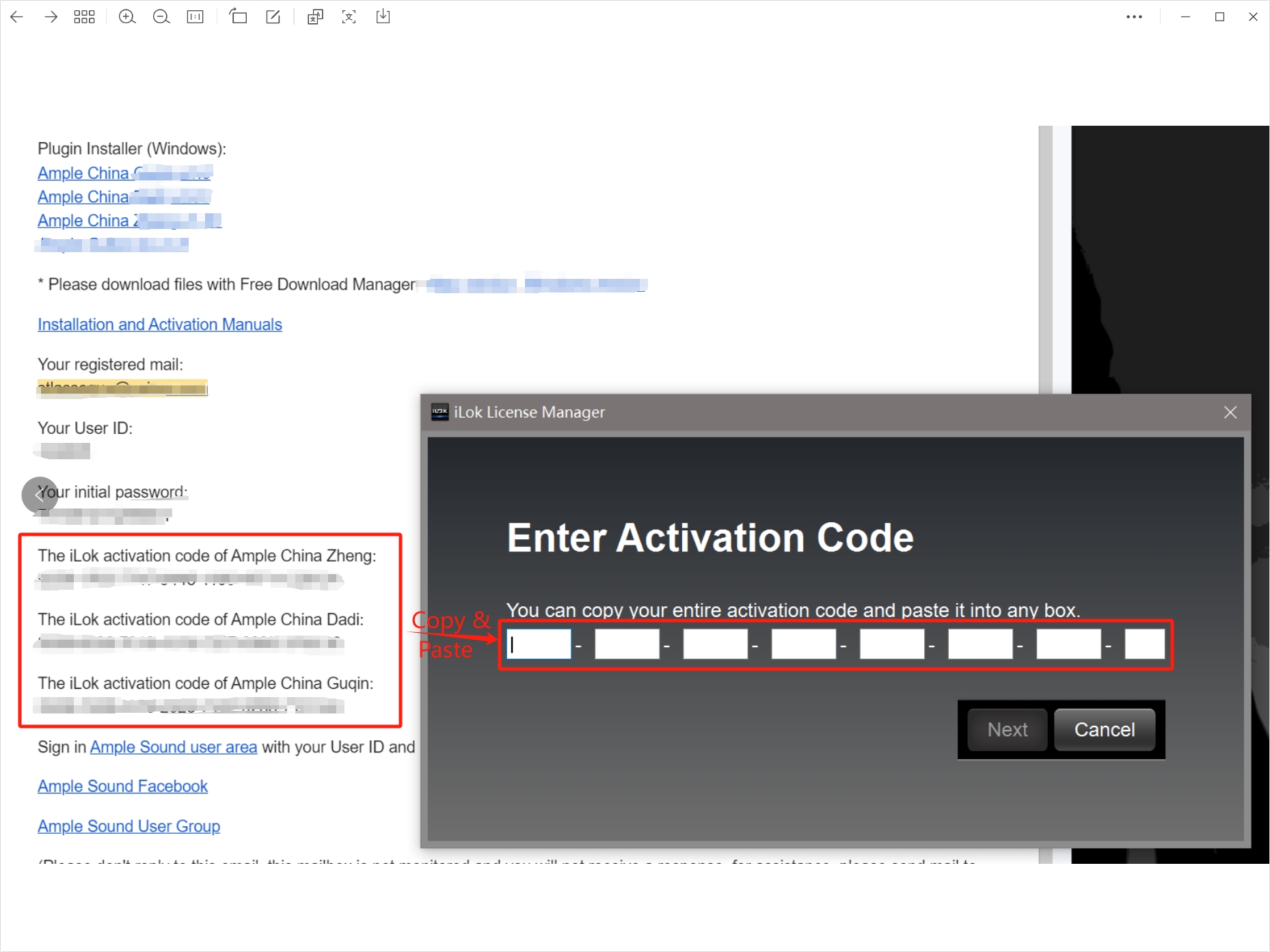This screenshot has height=952, width=1270.
Task: Edit the image with the pencil icon
Action: pos(273,17)
